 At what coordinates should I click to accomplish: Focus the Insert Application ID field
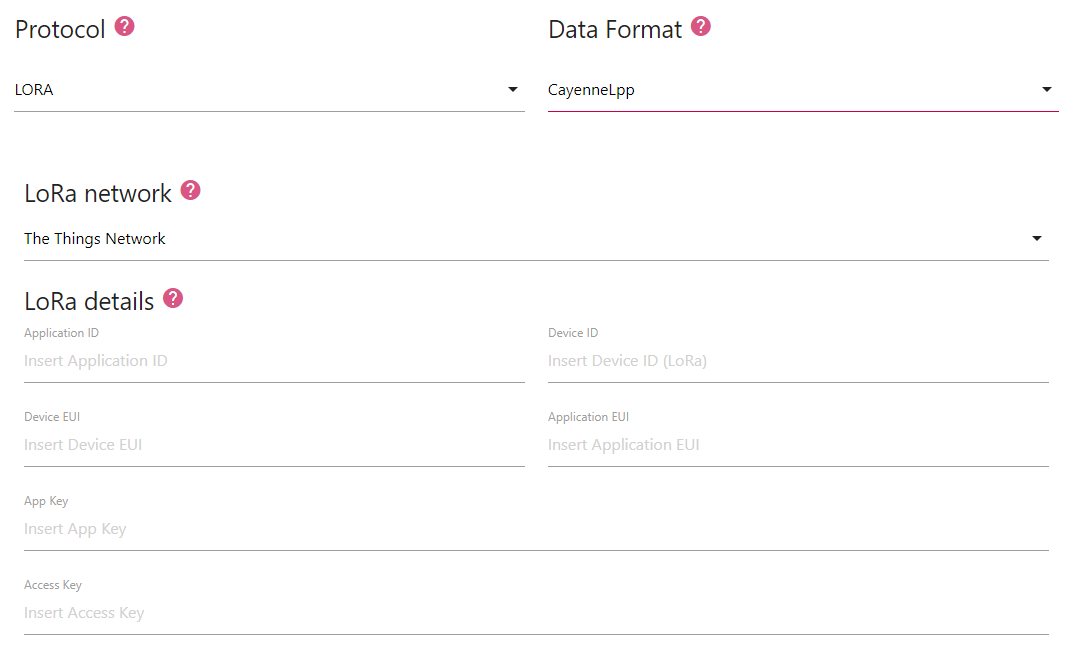274,361
